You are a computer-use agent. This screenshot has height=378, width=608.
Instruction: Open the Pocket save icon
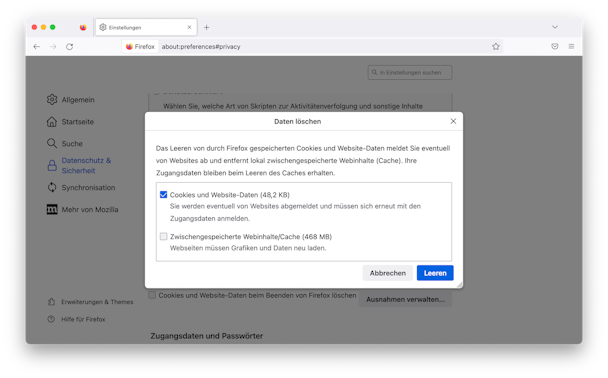coord(555,46)
